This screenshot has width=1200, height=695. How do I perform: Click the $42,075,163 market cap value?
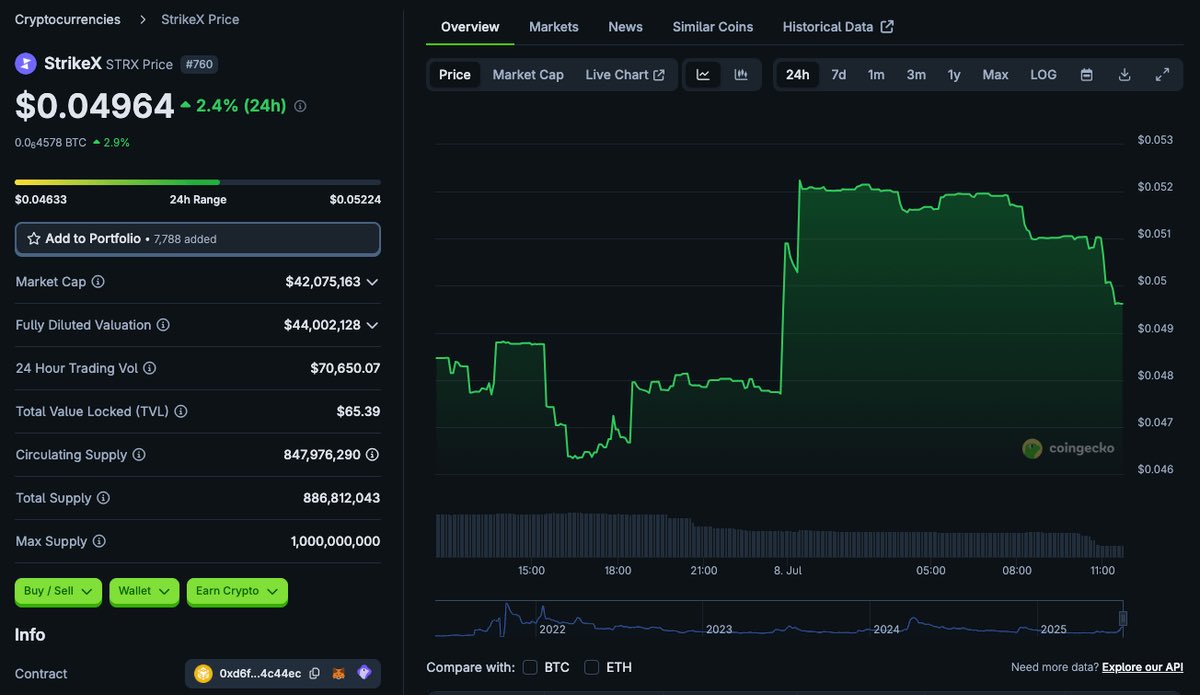(323, 282)
